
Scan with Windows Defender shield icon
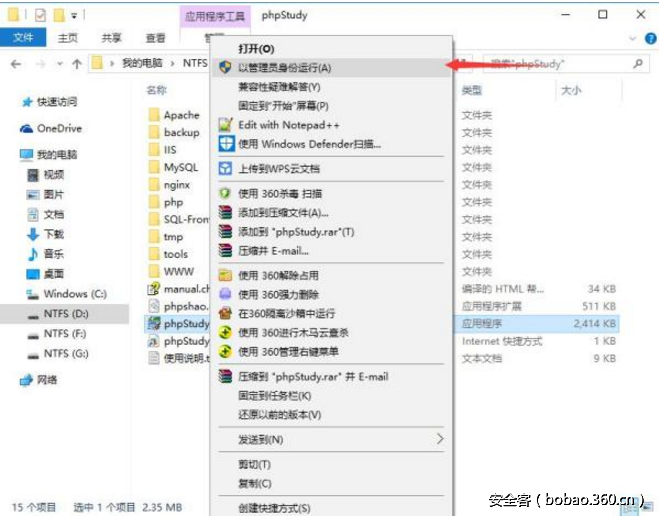226,144
